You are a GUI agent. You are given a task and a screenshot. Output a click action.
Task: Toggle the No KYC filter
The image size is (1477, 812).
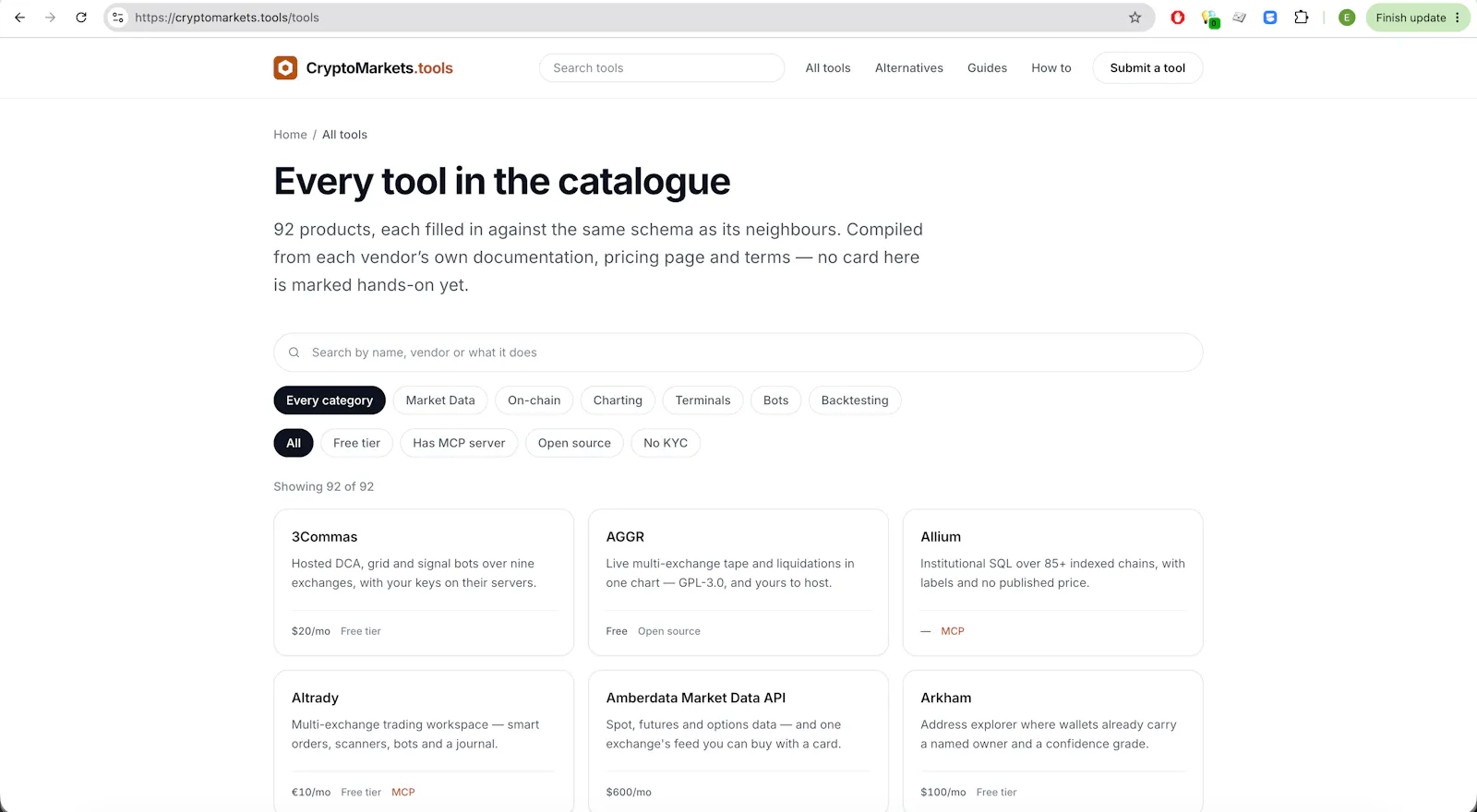[666, 443]
